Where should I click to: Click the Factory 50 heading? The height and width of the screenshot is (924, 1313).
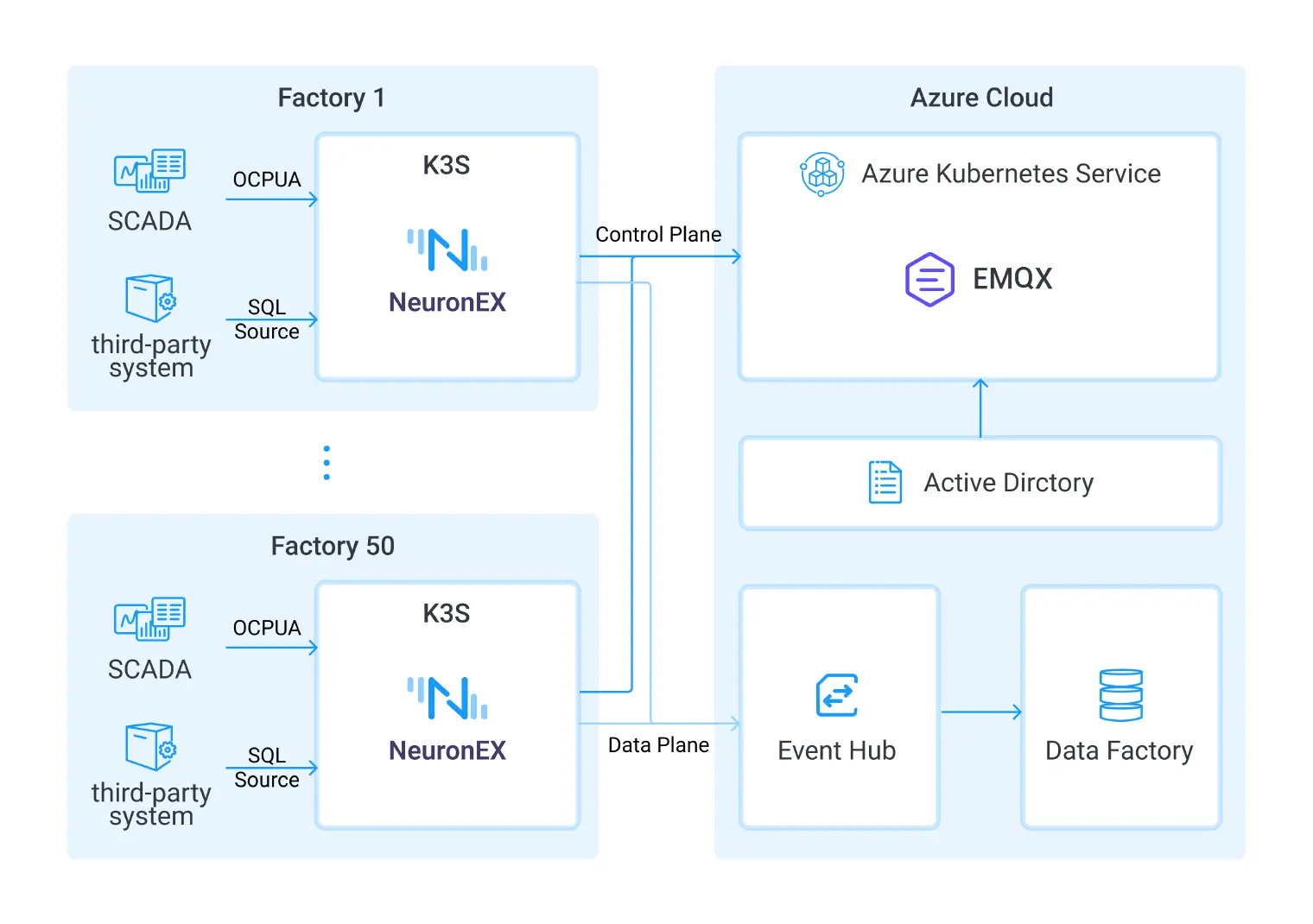point(333,546)
